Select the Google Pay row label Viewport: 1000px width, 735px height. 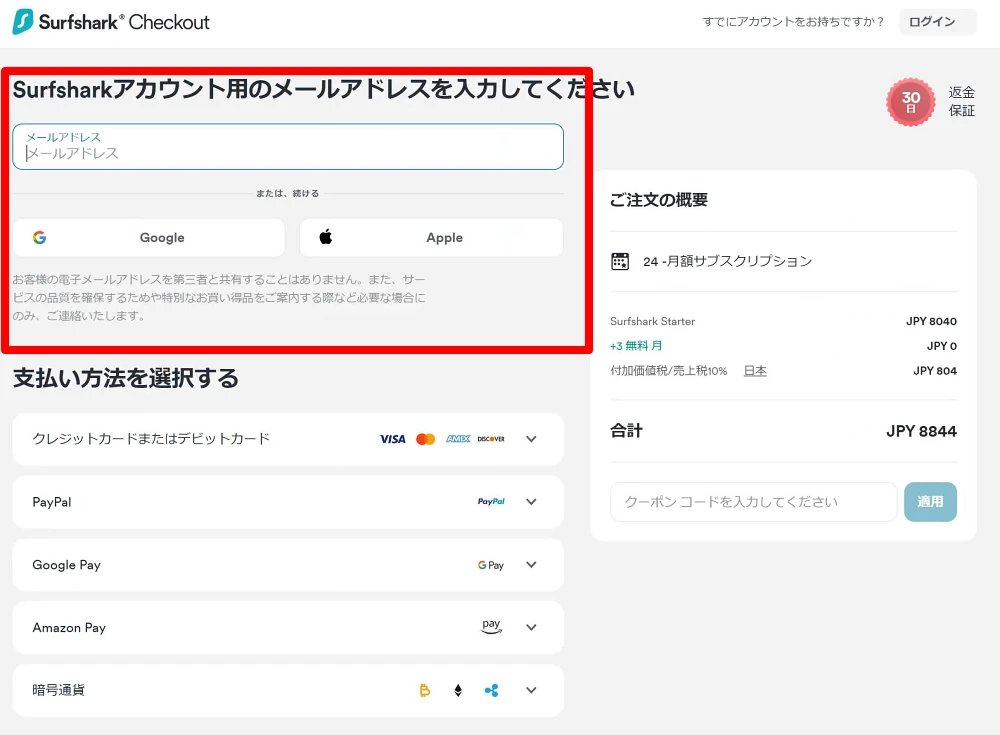click(x=66, y=565)
